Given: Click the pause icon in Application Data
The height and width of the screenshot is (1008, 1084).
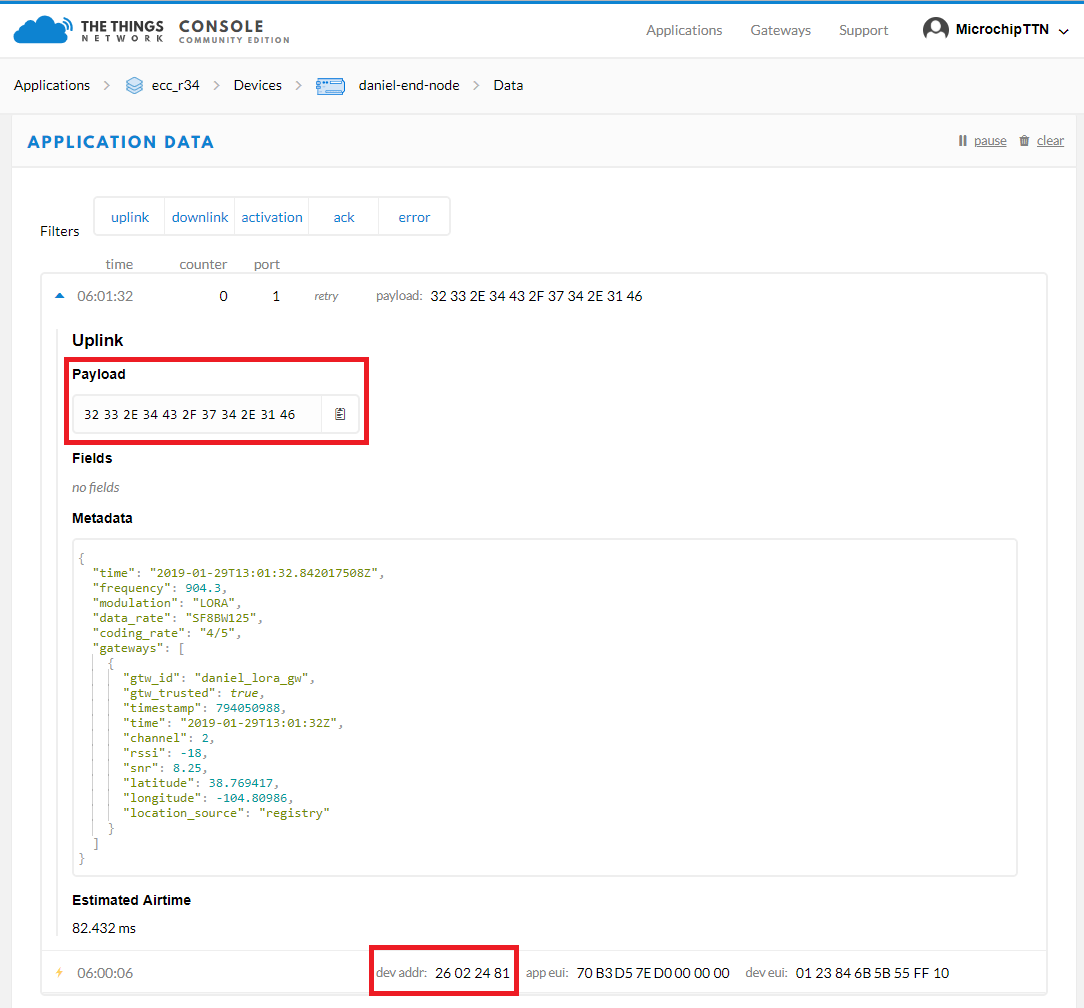Looking at the screenshot, I should coord(962,141).
